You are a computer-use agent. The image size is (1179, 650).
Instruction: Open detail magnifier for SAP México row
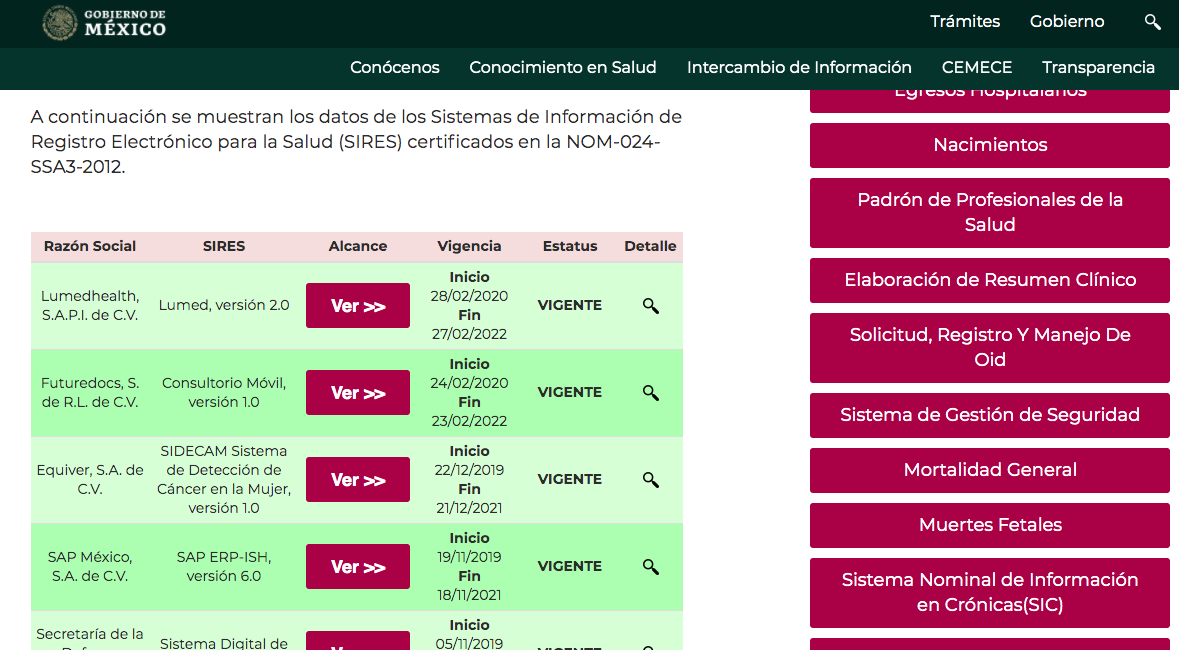coord(650,566)
